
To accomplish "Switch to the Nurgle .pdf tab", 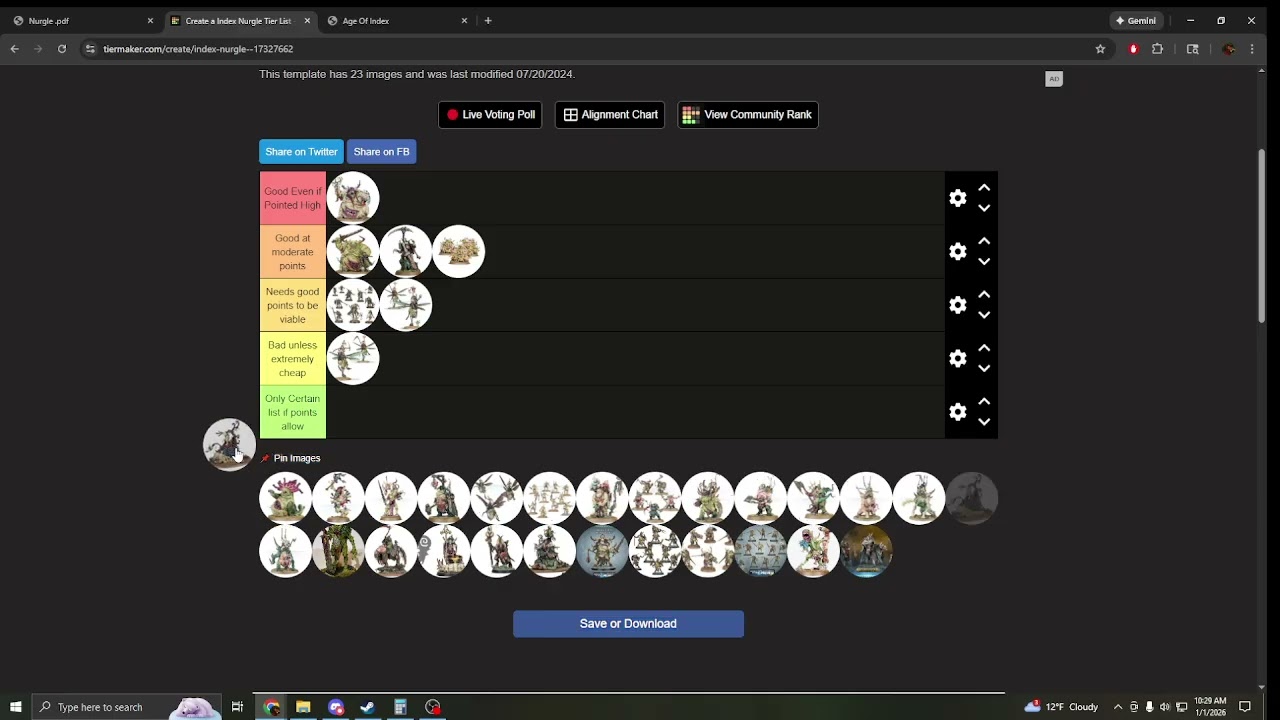I will pyautogui.click(x=78, y=21).
